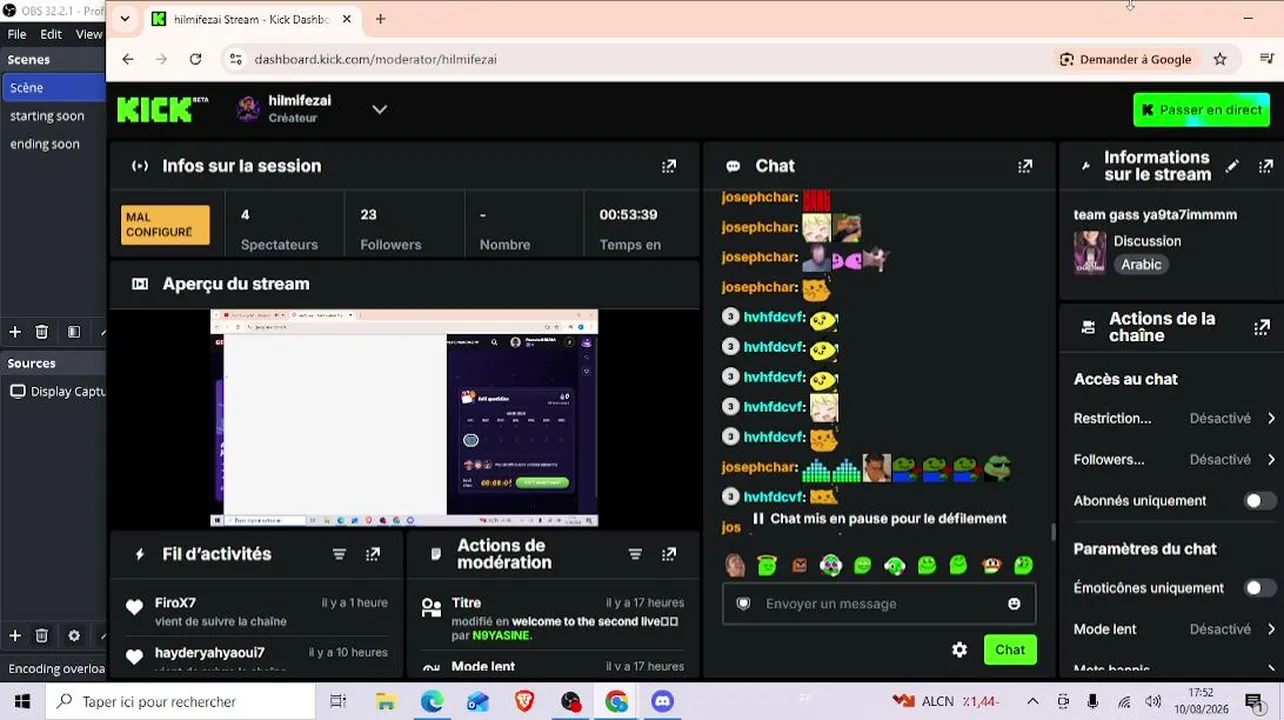The image size is (1284, 720).
Task: Add a scene in OBS Scenes panel
Action: [x=15, y=332]
